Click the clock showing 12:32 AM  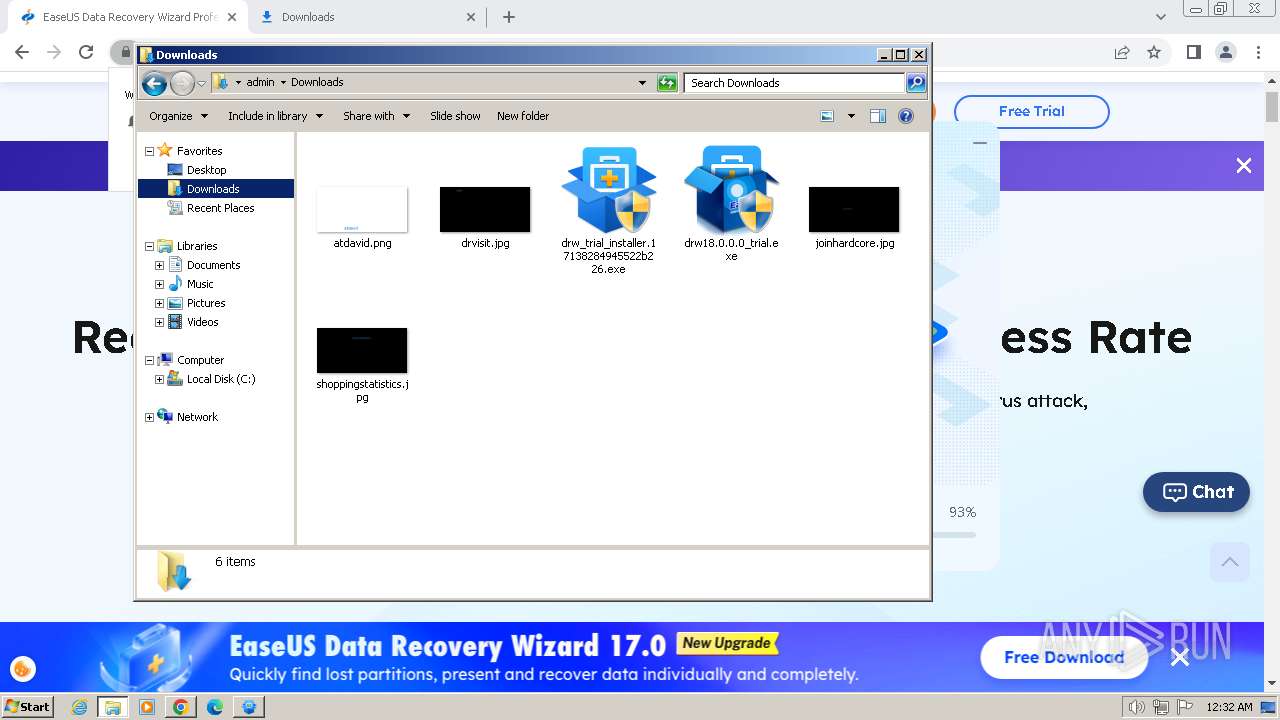[1229, 707]
